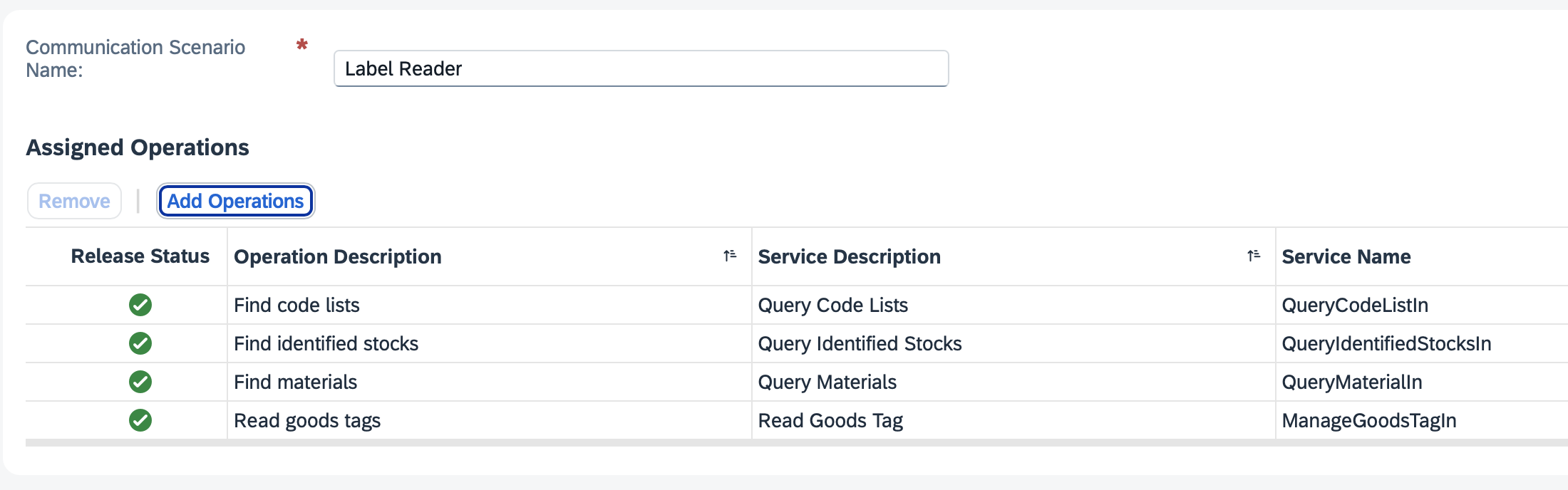Sort by Operation Description using sort icon
This screenshot has width=1568, height=490.
click(x=730, y=256)
